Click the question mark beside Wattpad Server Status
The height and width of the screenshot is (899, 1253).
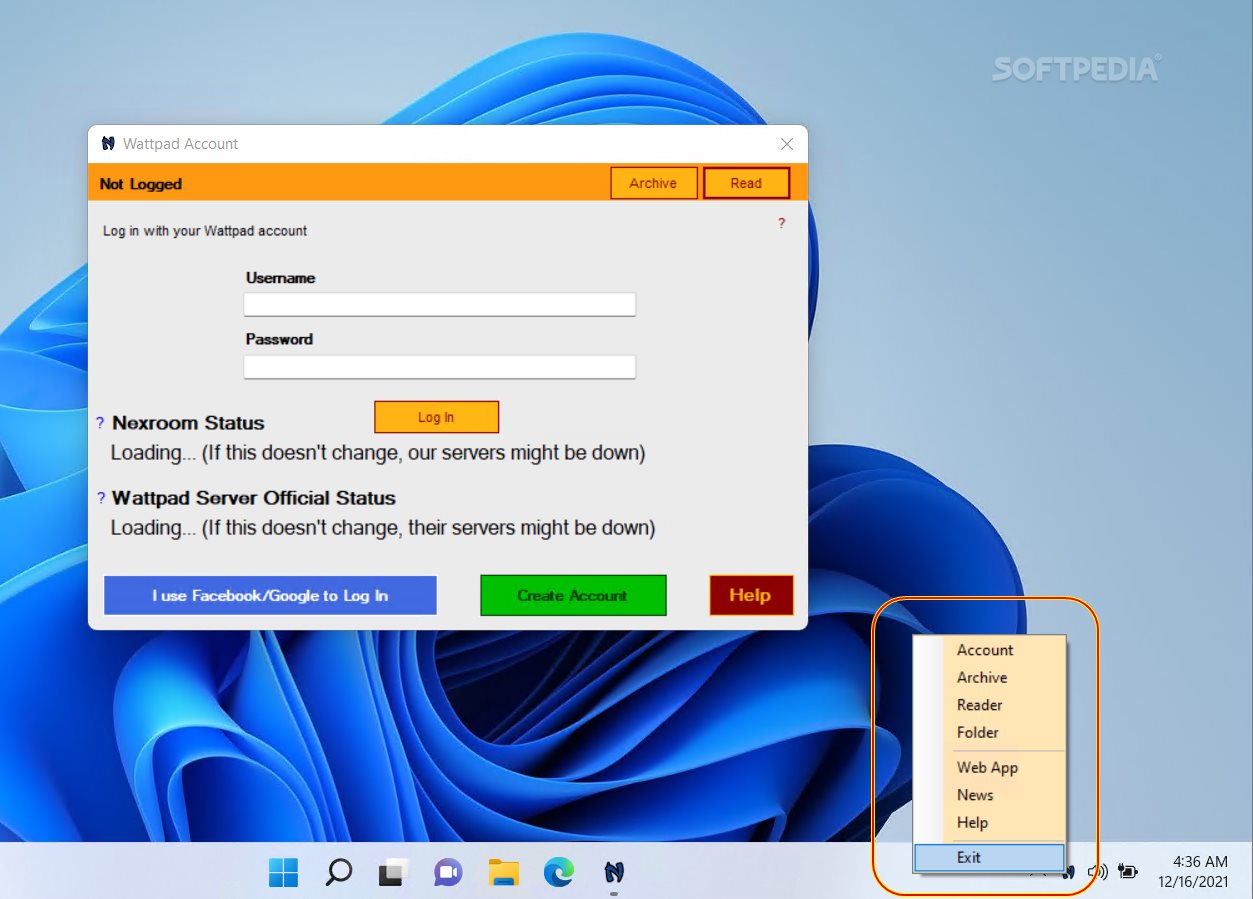point(100,499)
